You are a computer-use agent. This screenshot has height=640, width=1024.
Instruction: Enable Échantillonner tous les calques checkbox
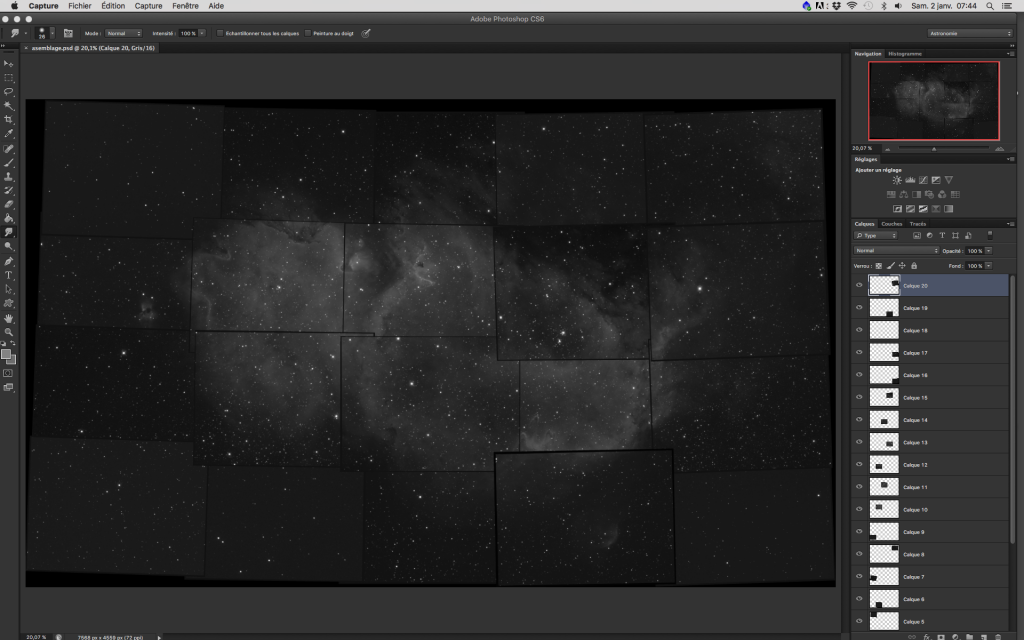[x=220, y=33]
